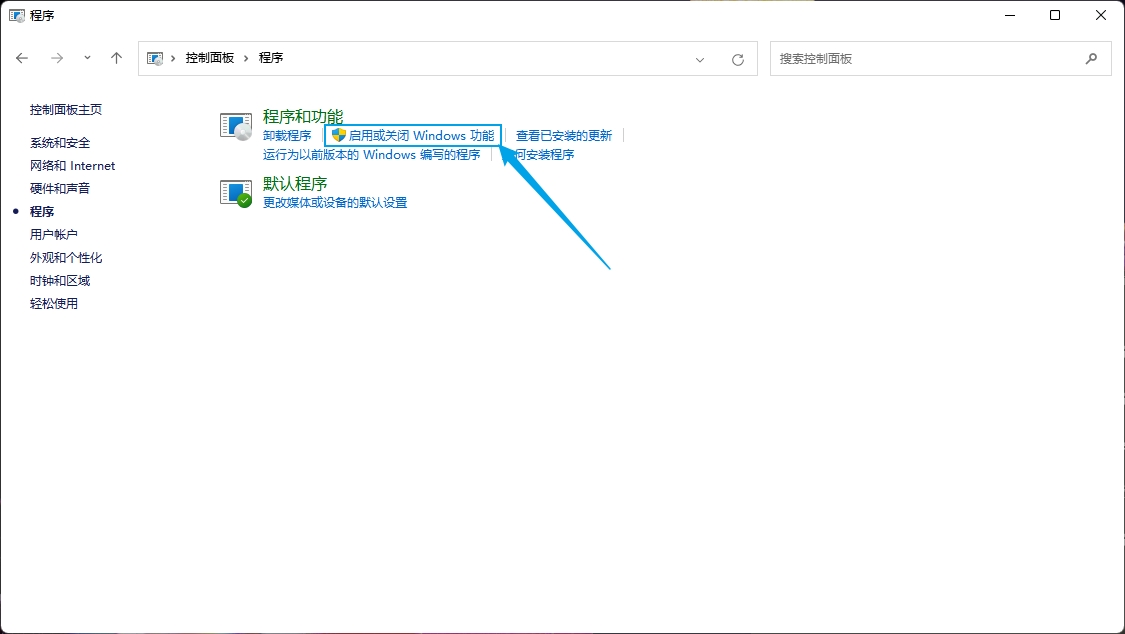Click 更改媒体或设备的默认设置
The height and width of the screenshot is (634, 1125).
click(335, 203)
